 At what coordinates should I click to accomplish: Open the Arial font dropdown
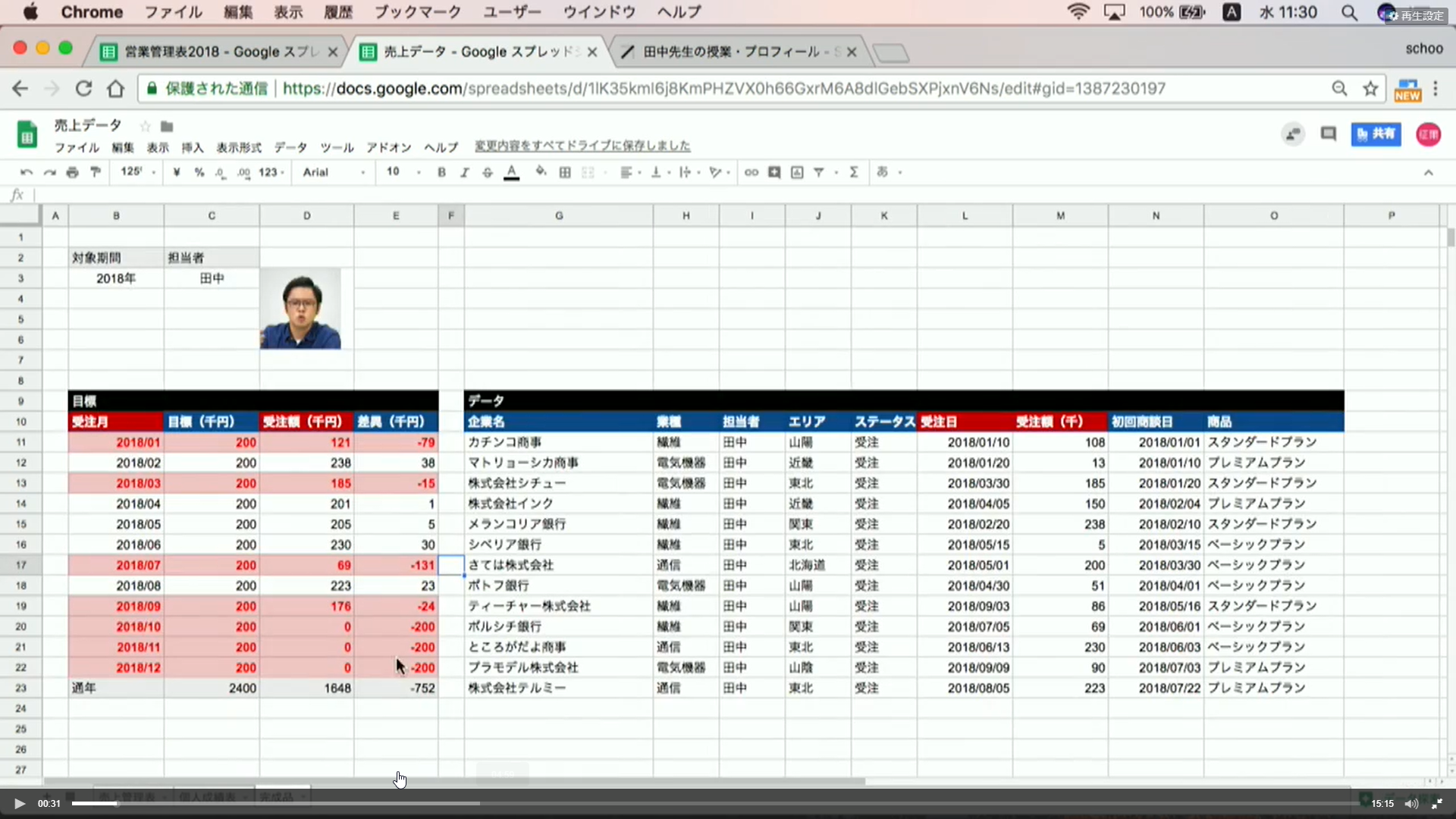point(334,173)
